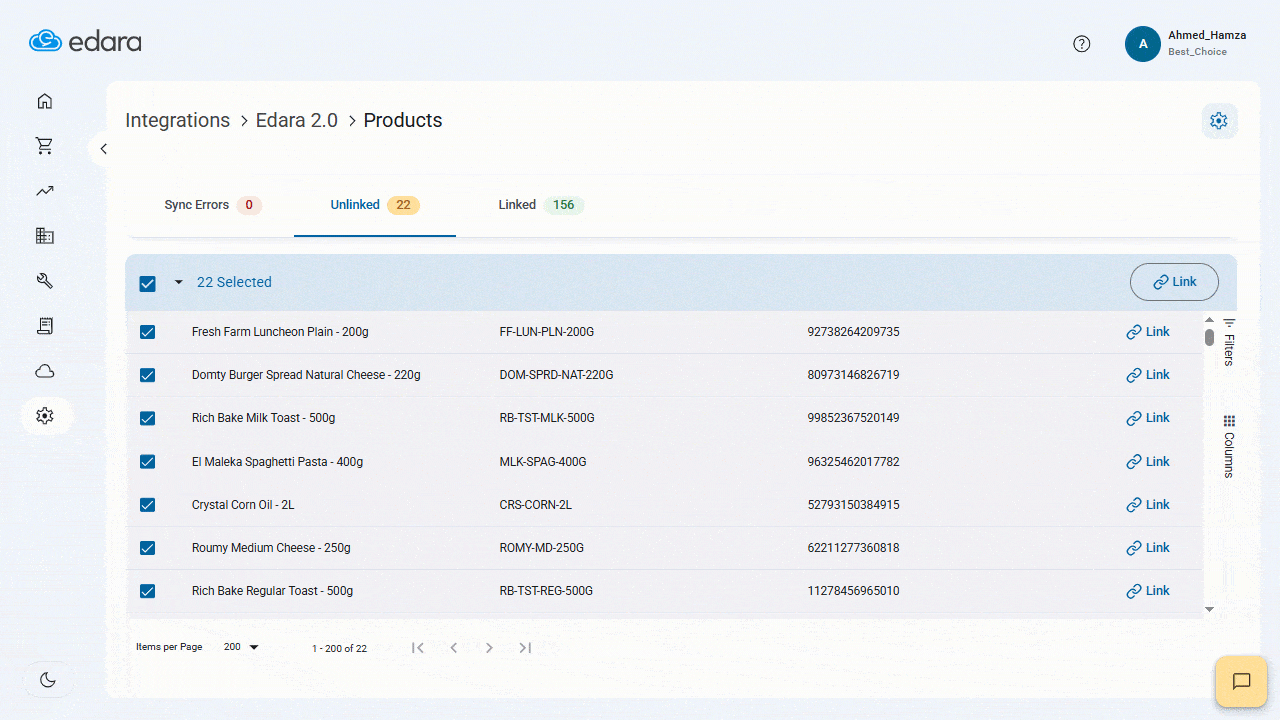Collapse sidebar with the left chevron

pyautogui.click(x=102, y=149)
